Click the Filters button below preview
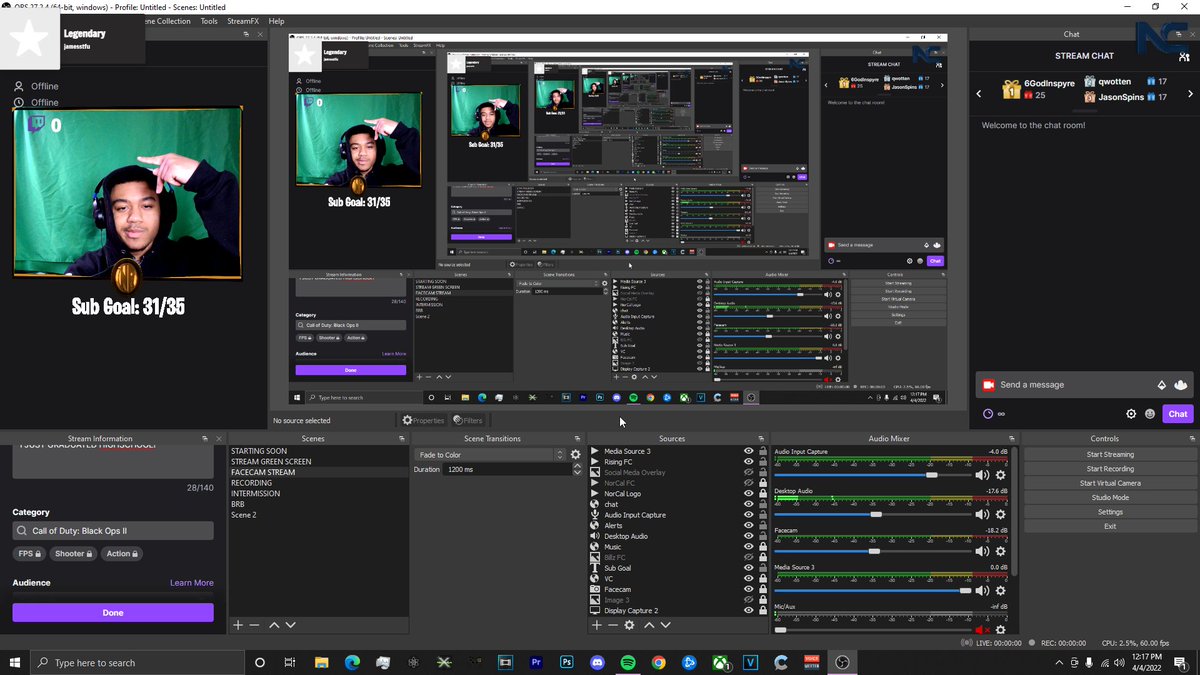Screen dimensions: 1200x675 (x=468, y=421)
